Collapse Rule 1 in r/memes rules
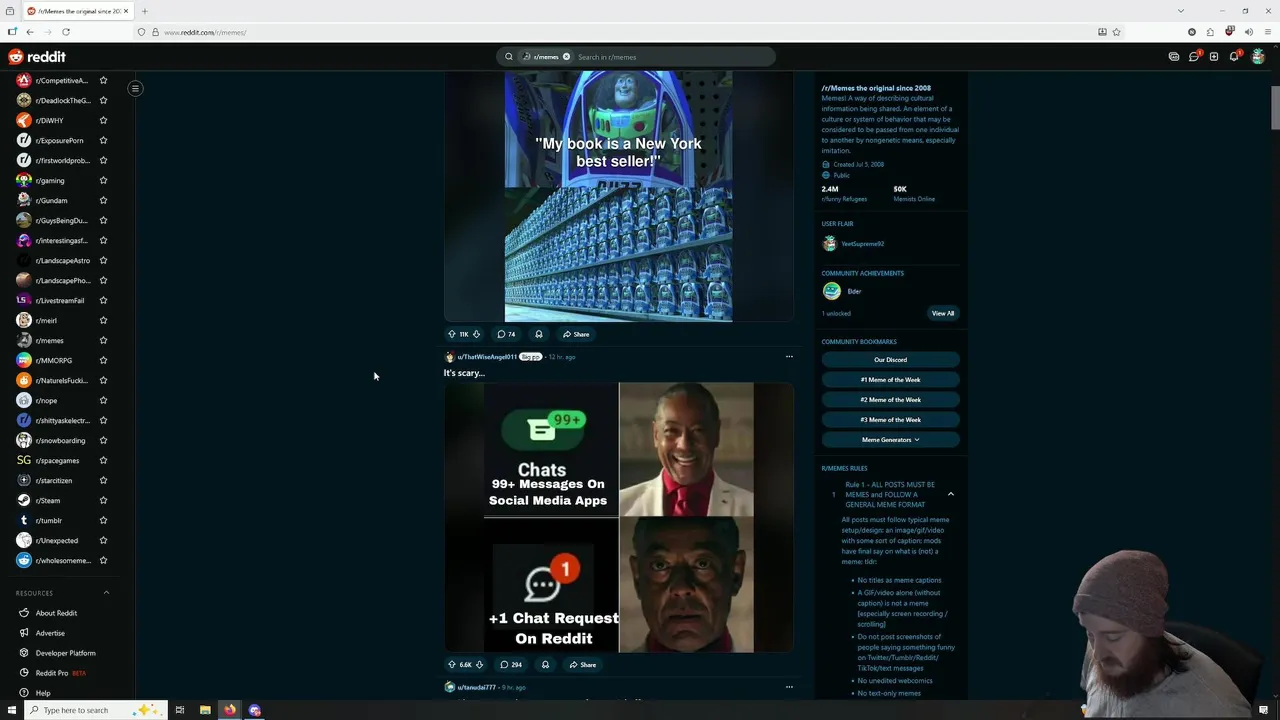The image size is (1280, 720). (x=951, y=494)
